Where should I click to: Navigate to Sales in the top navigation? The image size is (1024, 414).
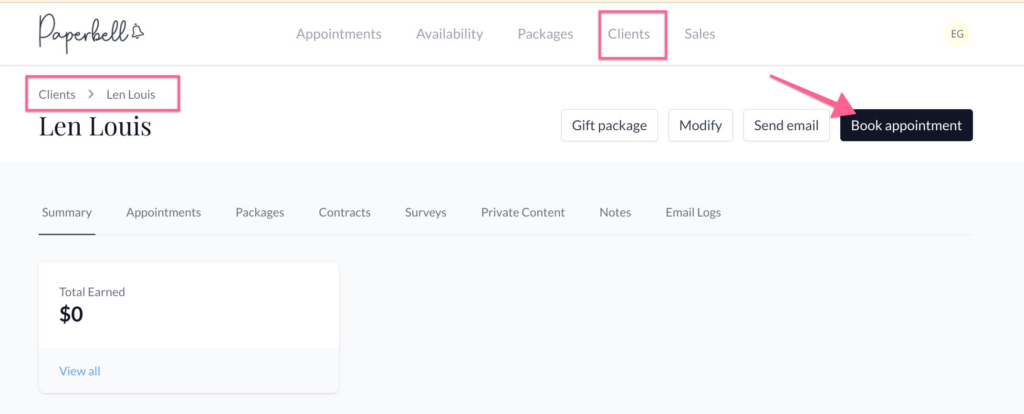(699, 34)
